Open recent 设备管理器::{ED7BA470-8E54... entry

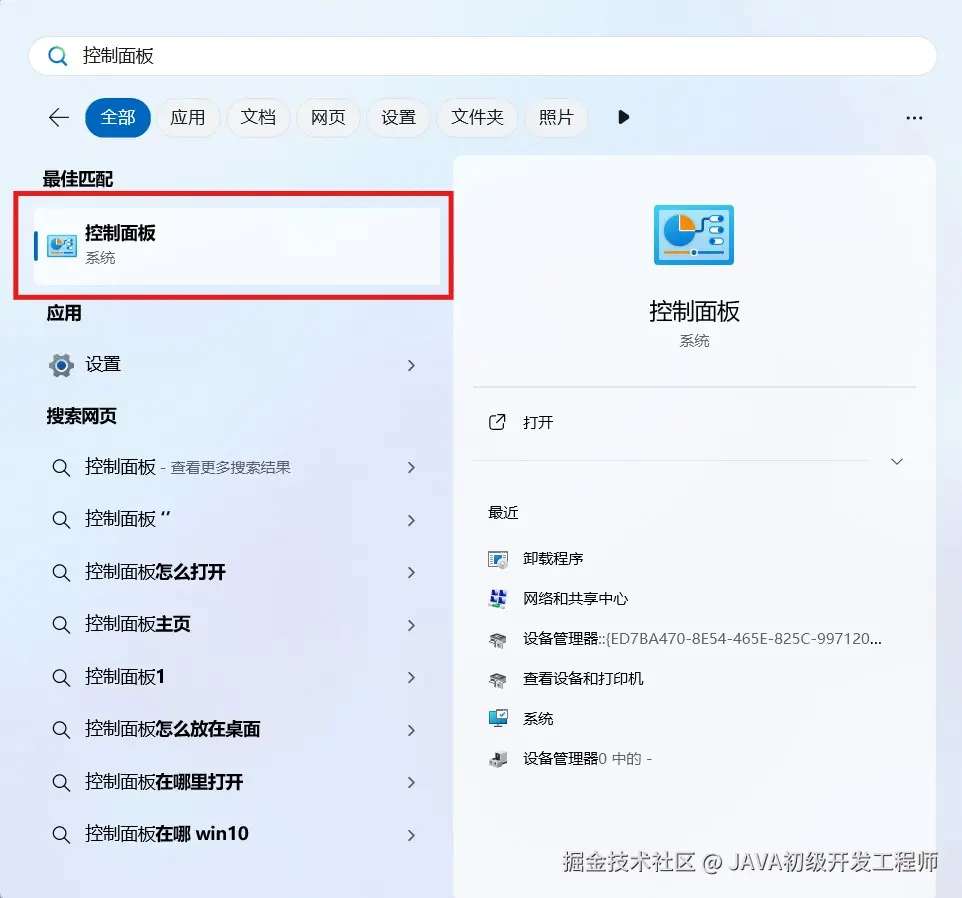click(702, 639)
